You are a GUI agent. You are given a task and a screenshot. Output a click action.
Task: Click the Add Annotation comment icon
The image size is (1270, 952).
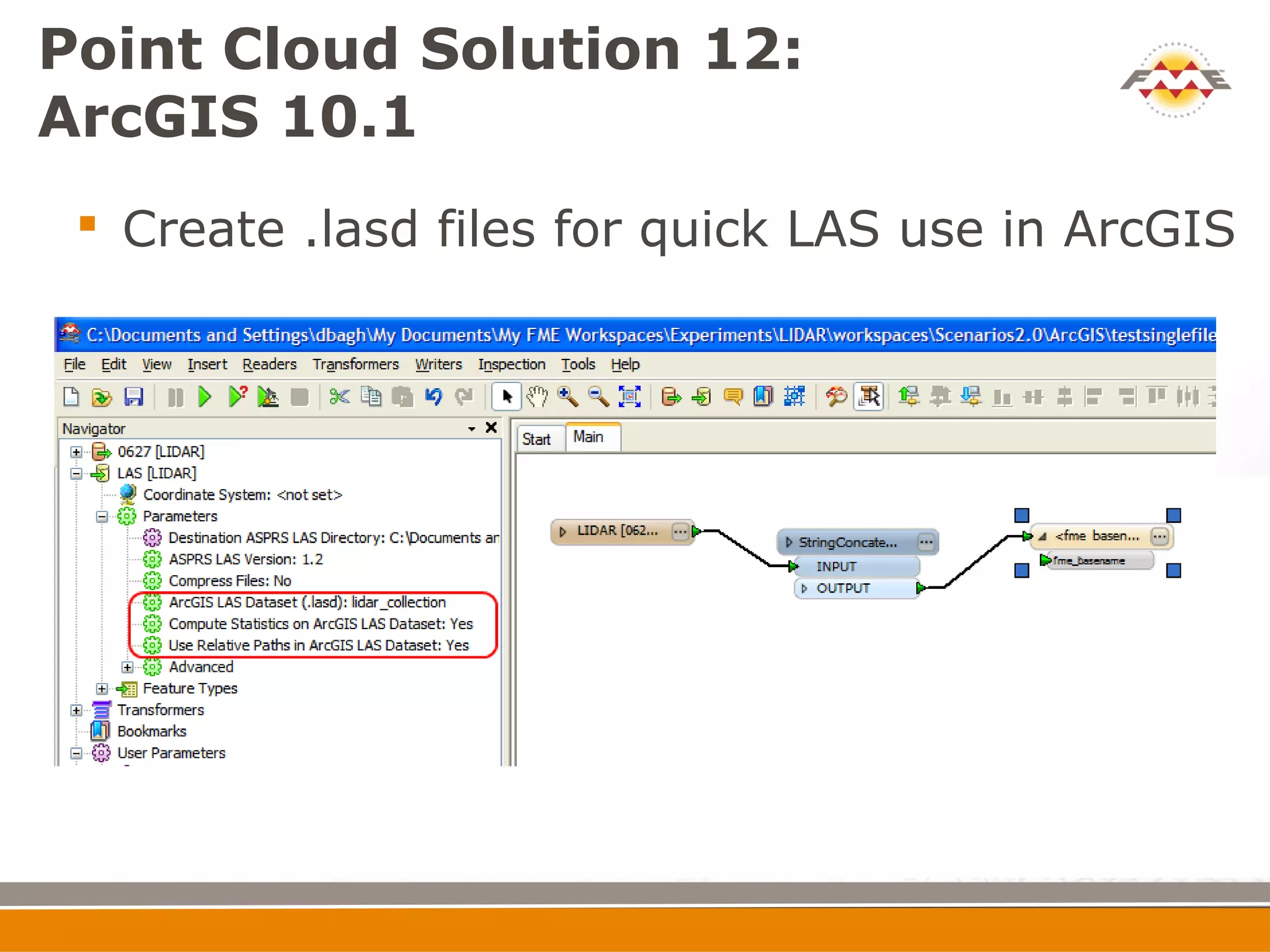[x=733, y=397]
